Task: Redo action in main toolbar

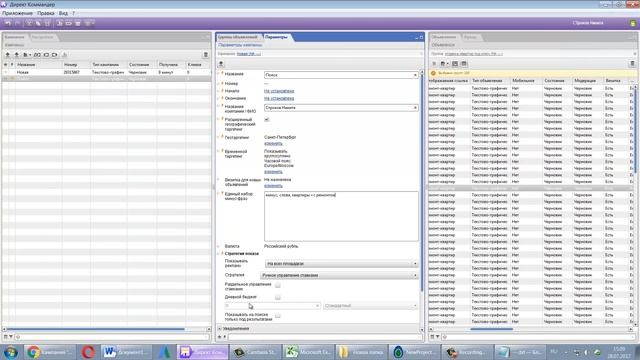Action: pos(18,23)
